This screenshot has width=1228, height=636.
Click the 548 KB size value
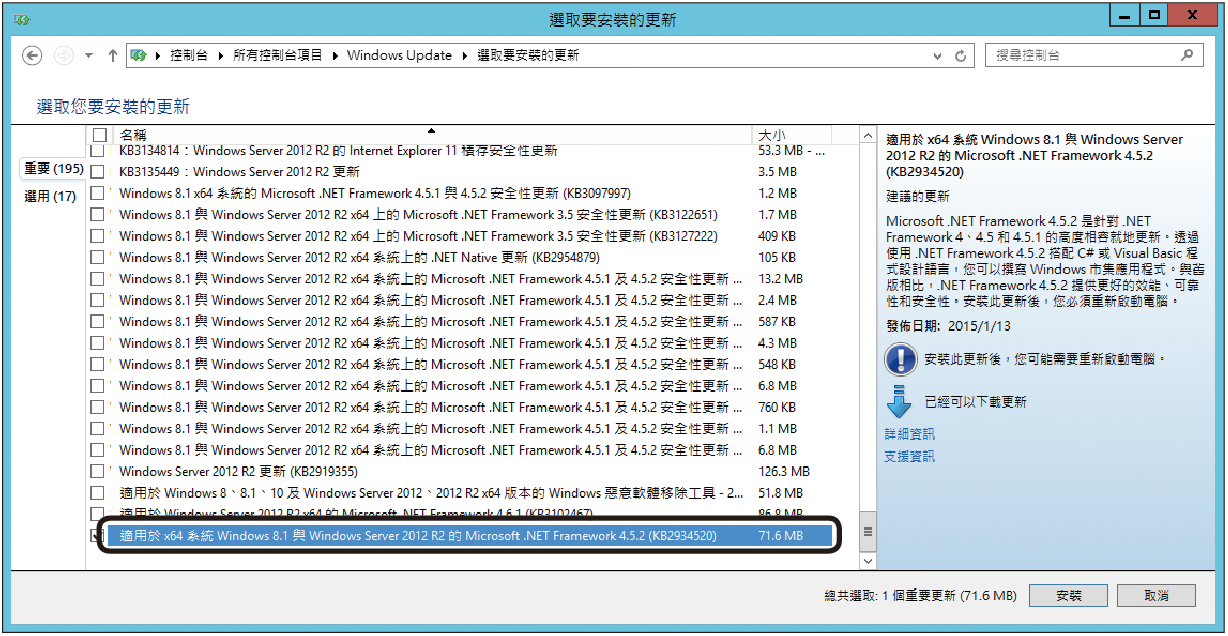point(777,365)
